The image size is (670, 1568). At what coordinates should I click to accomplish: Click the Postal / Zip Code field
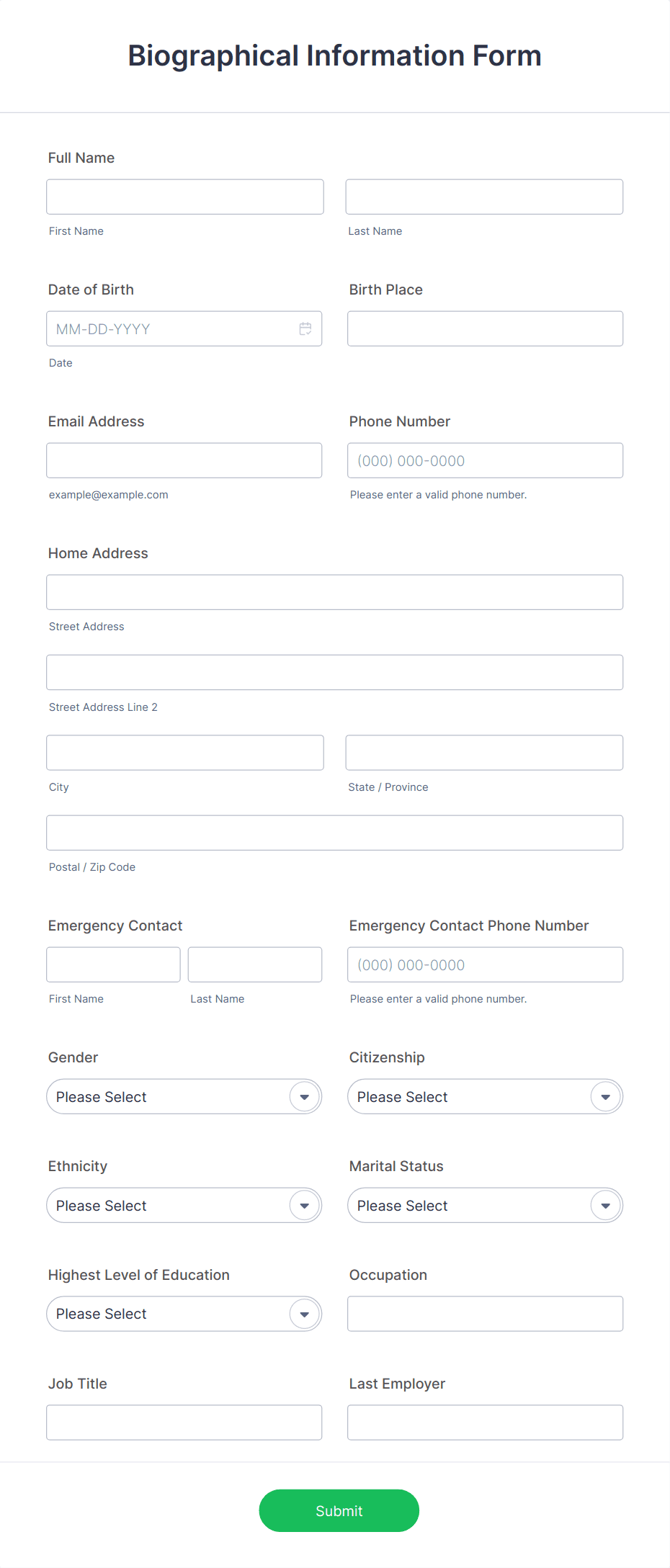point(334,832)
